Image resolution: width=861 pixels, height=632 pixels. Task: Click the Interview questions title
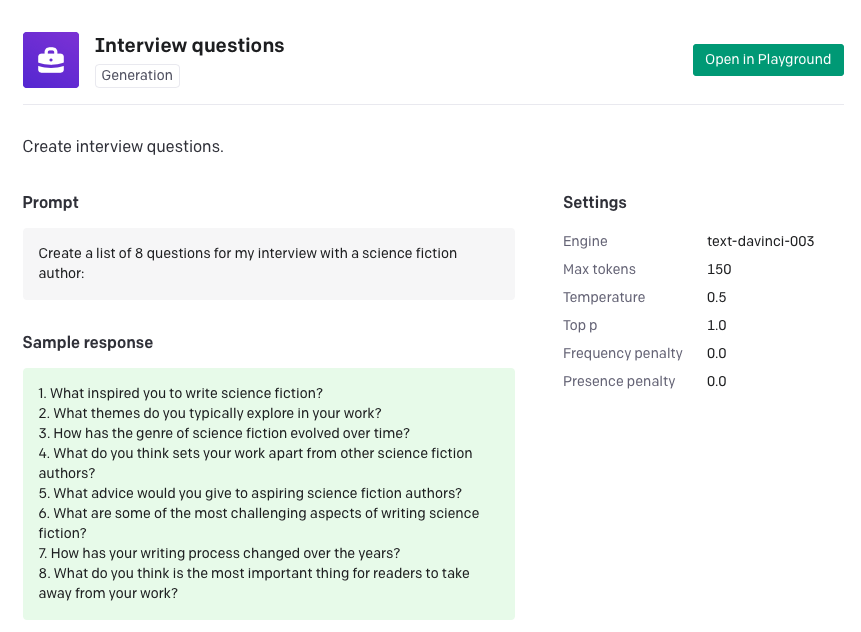(x=189, y=46)
